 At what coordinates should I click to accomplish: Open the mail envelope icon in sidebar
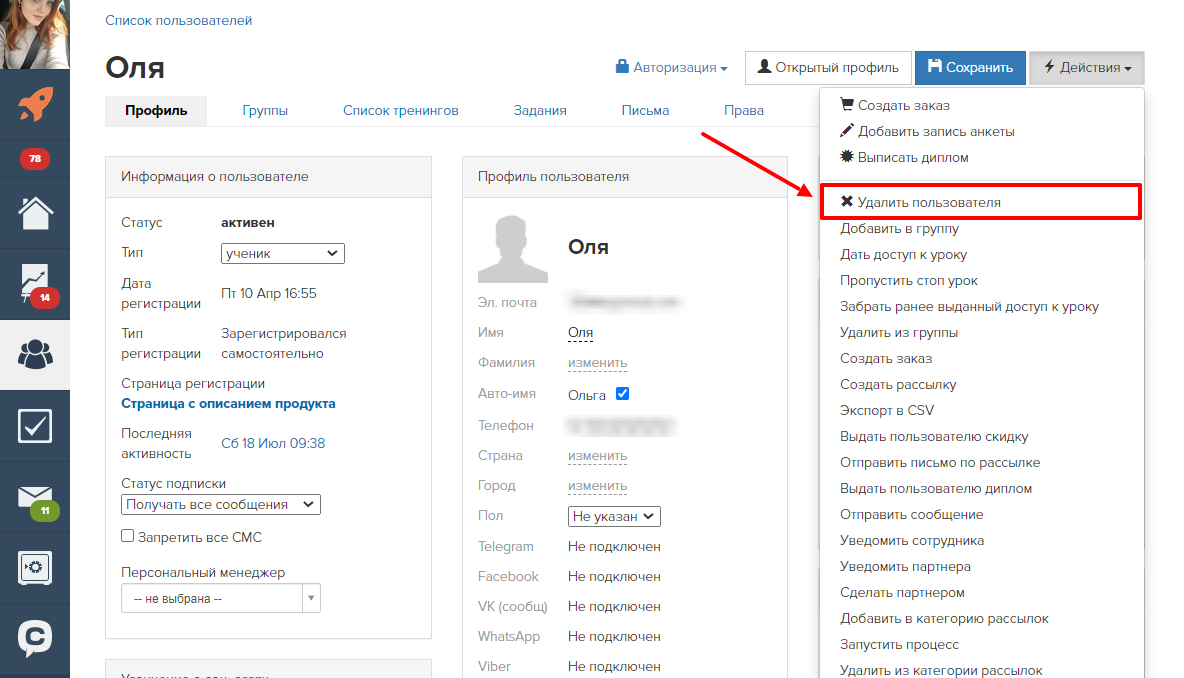tap(35, 498)
